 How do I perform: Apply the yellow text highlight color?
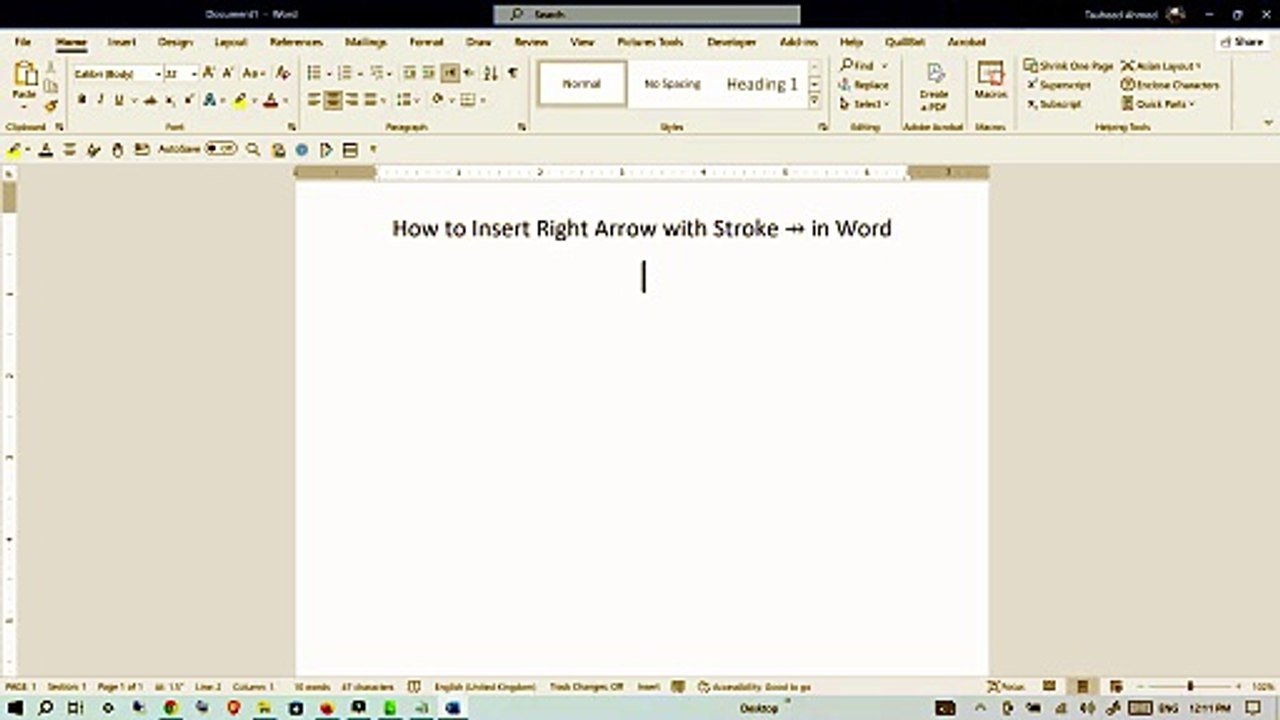[239, 100]
